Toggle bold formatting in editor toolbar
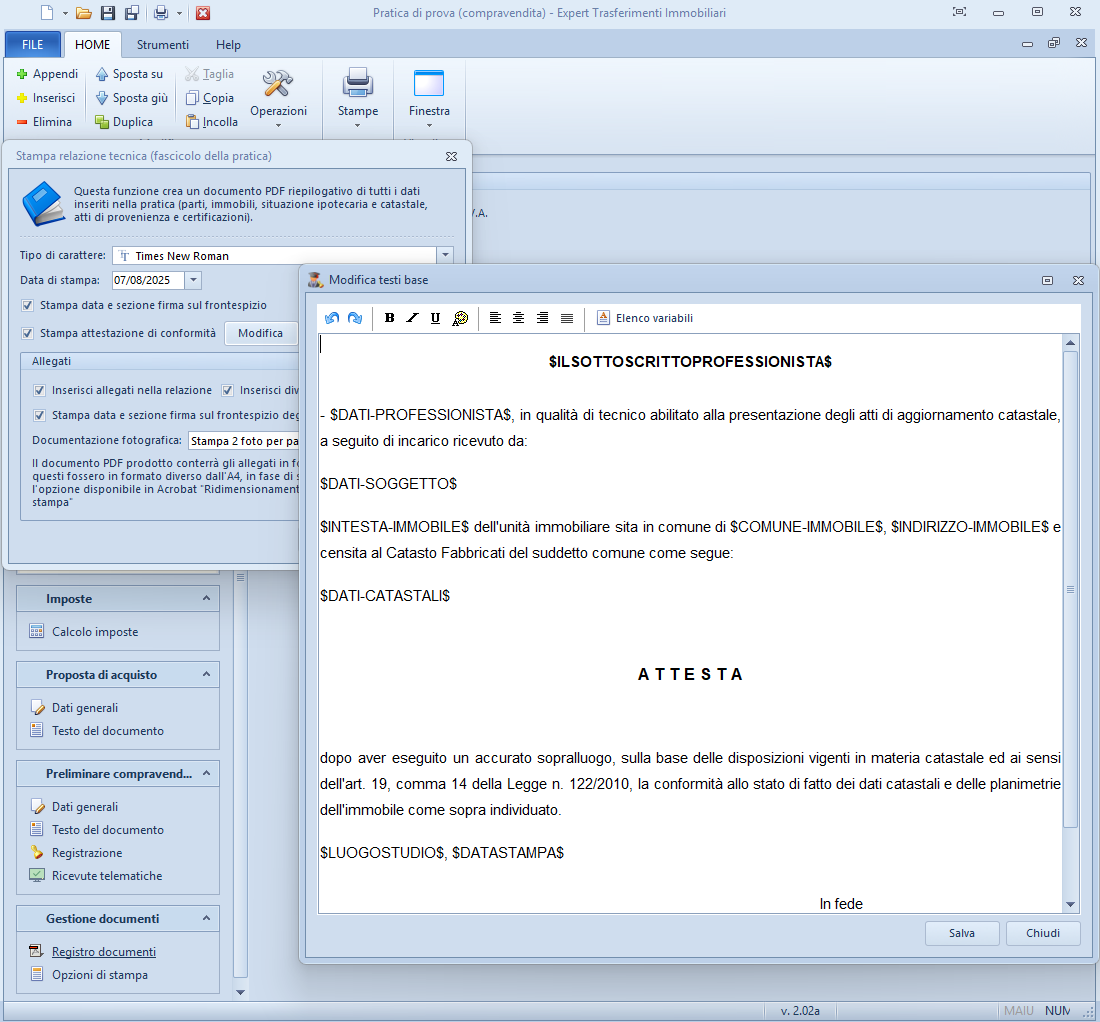The width and height of the screenshot is (1100, 1022). [389, 318]
